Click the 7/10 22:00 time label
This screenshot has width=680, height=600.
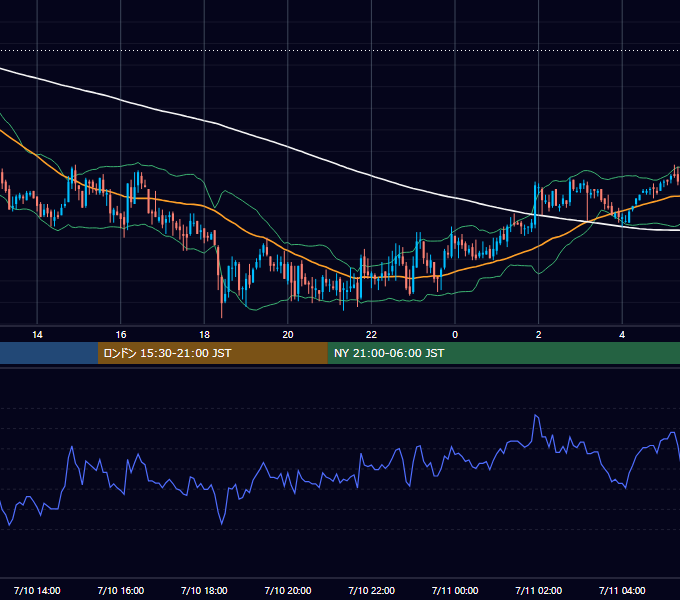[x=371, y=590]
